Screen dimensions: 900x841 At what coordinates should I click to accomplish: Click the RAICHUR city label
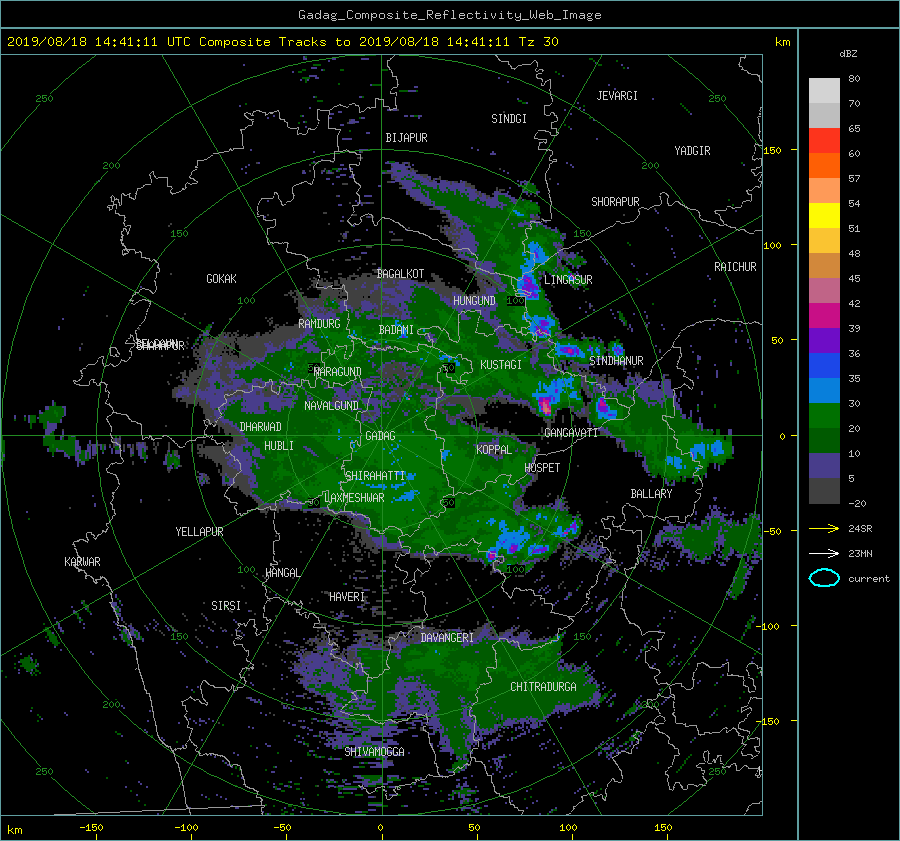(735, 267)
